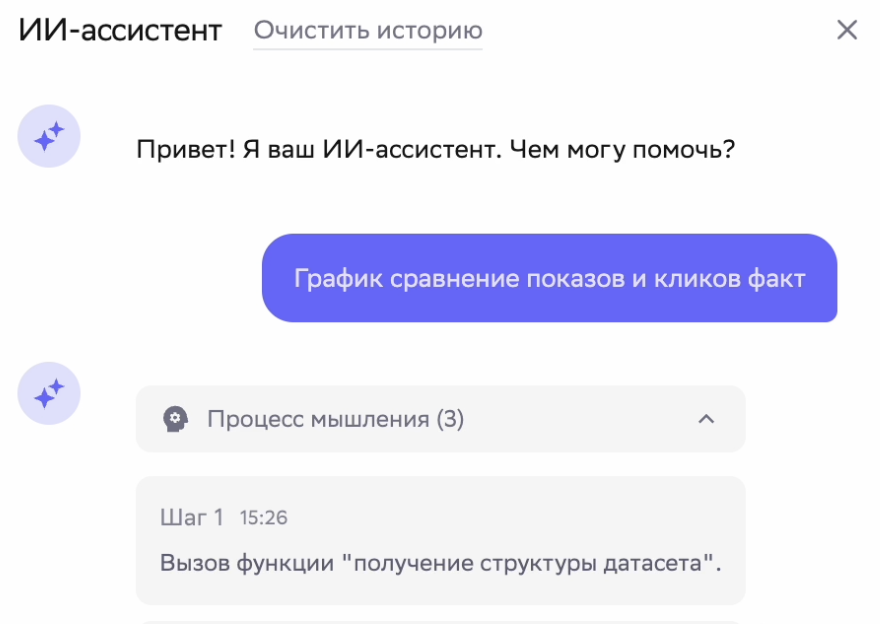
Task: Click the chevron on the thinking process panel
Action: point(707,419)
